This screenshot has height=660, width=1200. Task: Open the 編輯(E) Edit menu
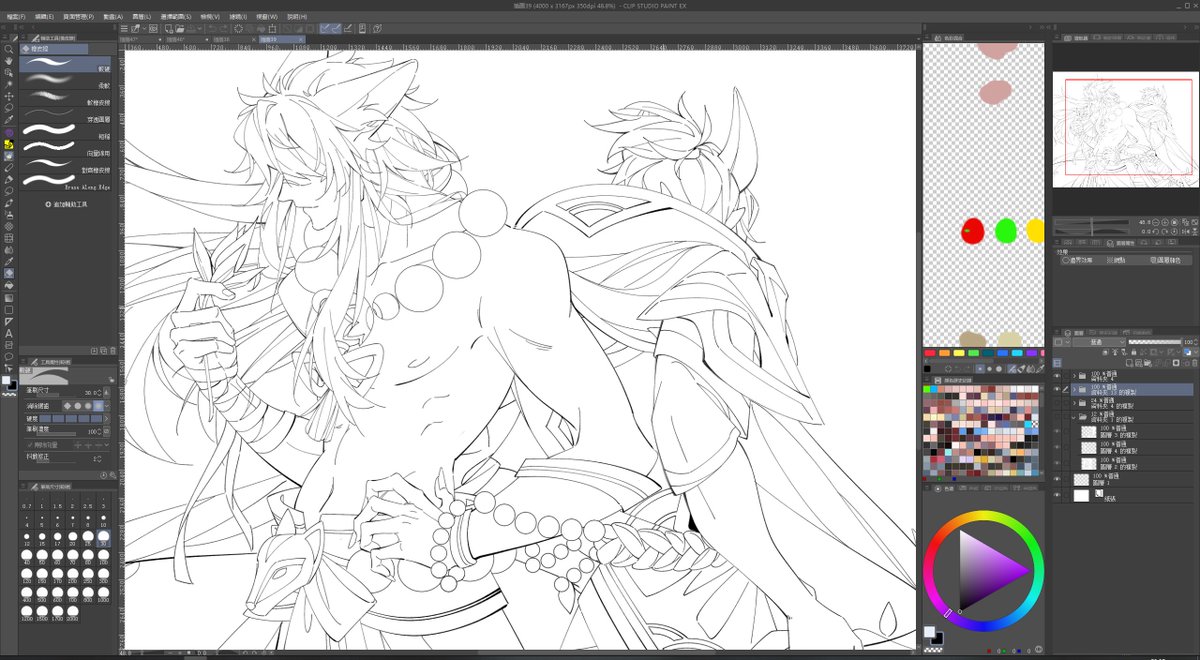46,17
